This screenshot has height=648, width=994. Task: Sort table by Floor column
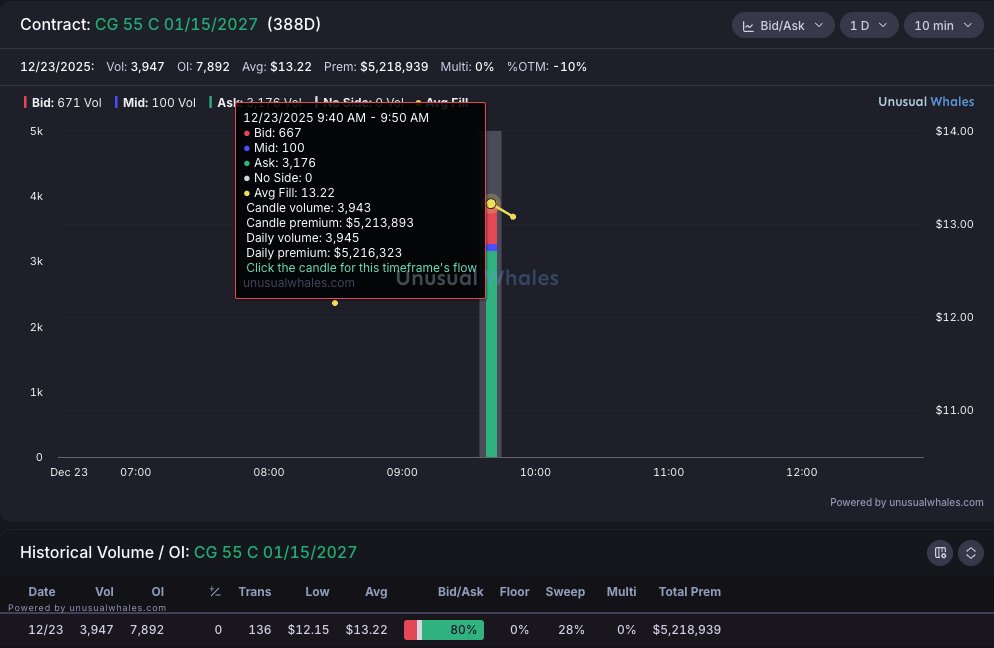tap(514, 592)
